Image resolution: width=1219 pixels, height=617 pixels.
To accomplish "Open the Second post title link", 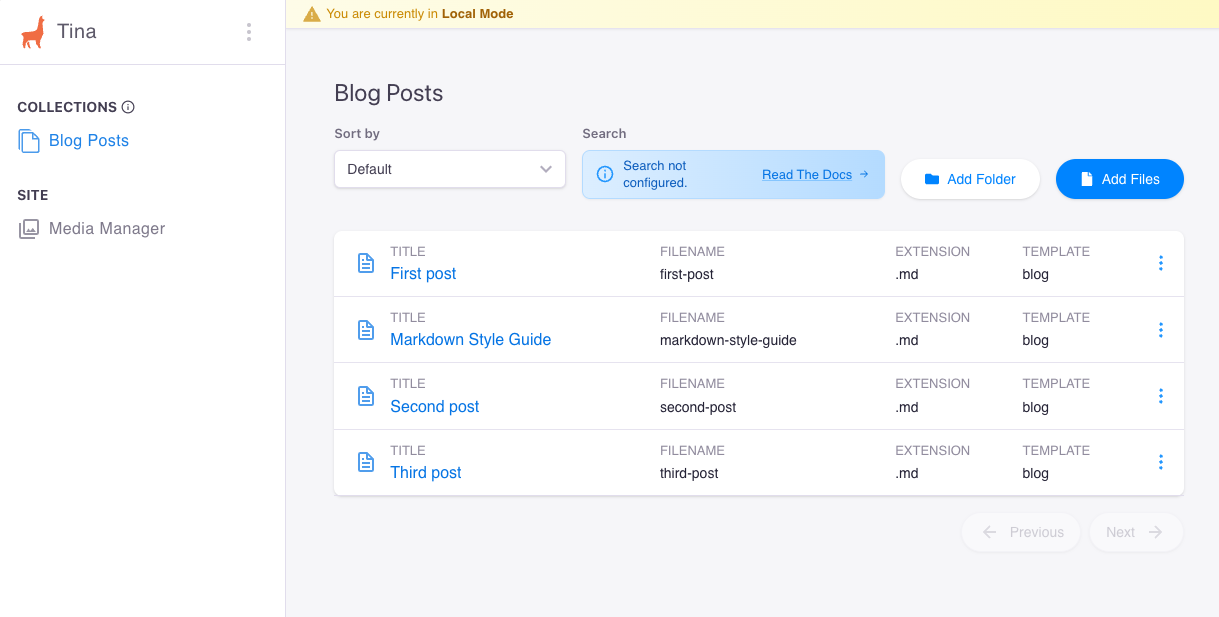I will (434, 407).
